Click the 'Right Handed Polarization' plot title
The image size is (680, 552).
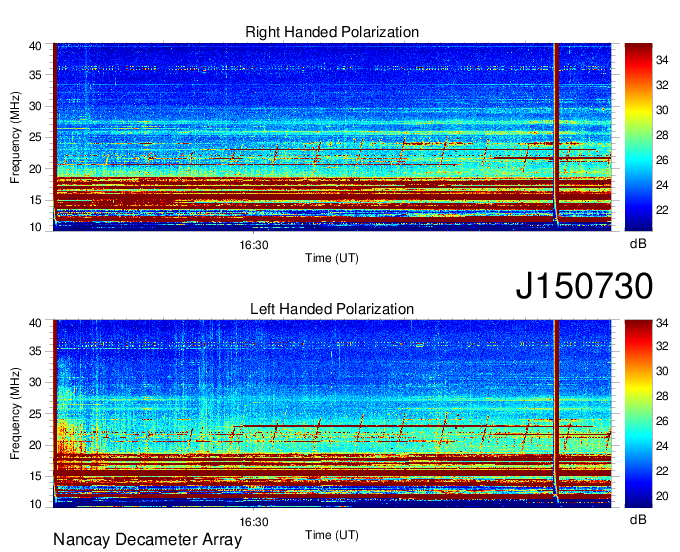pos(332,32)
